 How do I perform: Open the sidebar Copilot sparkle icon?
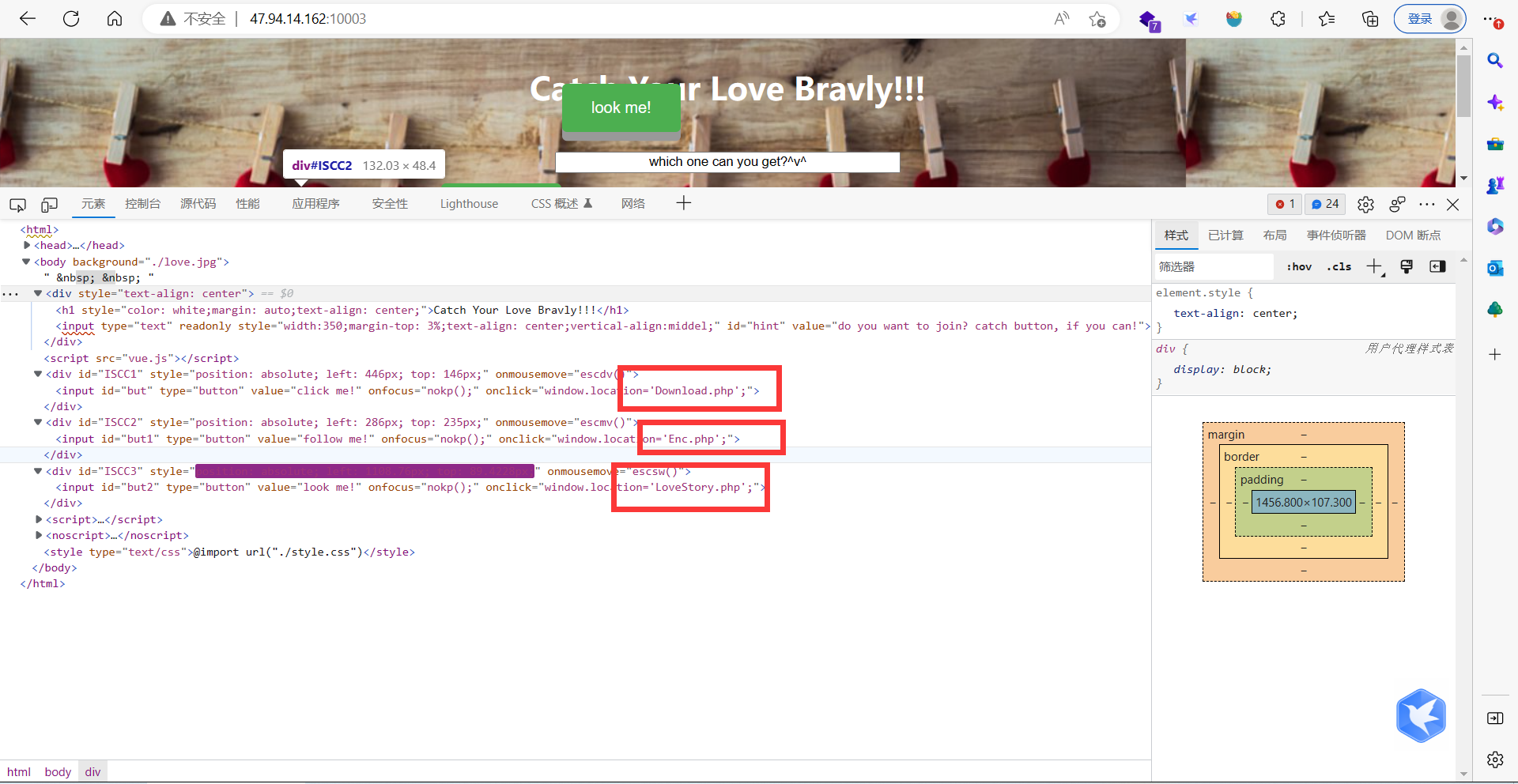click(x=1495, y=102)
